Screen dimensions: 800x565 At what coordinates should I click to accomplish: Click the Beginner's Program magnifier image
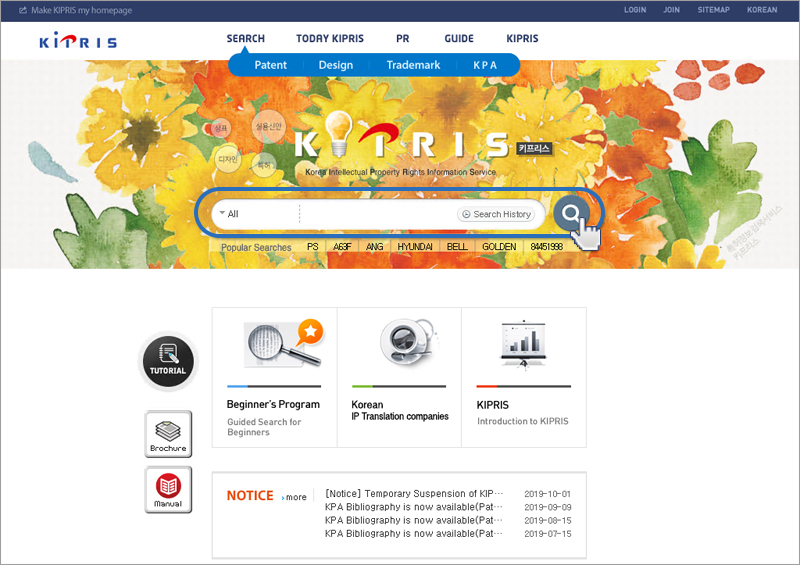pyautogui.click(x=284, y=343)
